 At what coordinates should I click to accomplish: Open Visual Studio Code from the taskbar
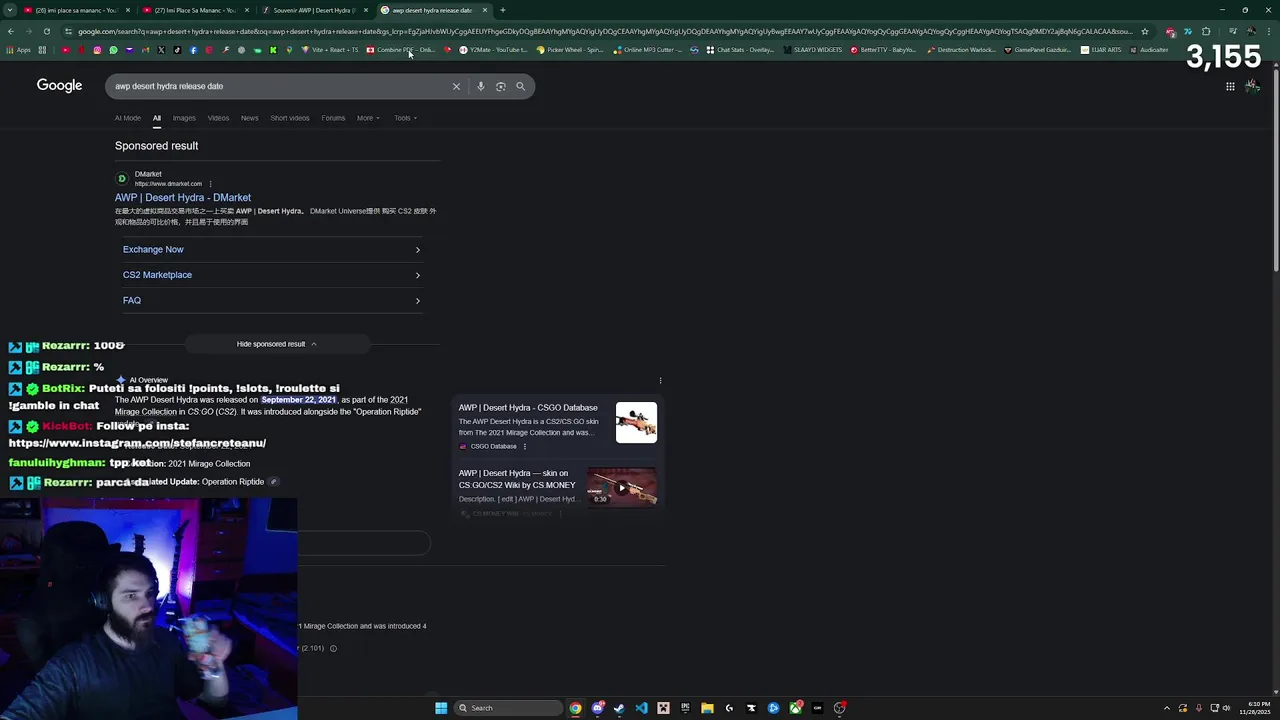pos(641,708)
